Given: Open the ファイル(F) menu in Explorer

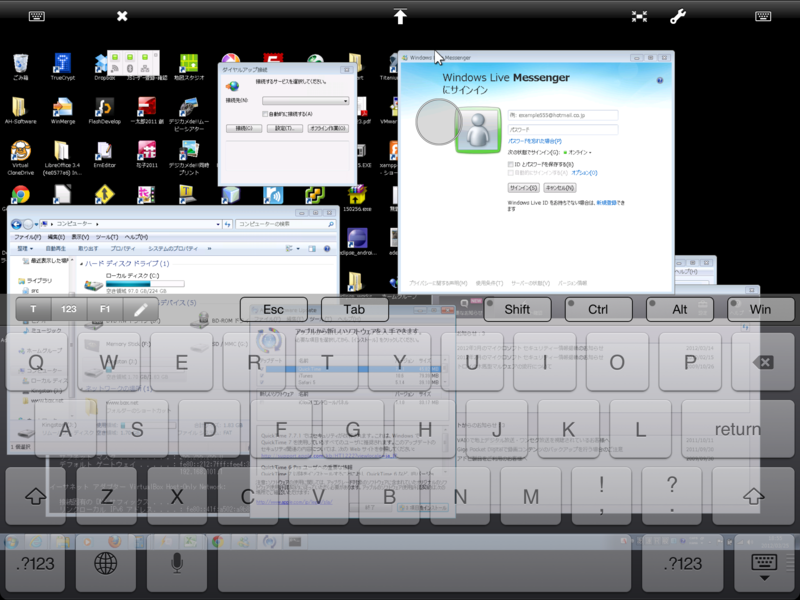Looking at the screenshot, I should 27,237.
